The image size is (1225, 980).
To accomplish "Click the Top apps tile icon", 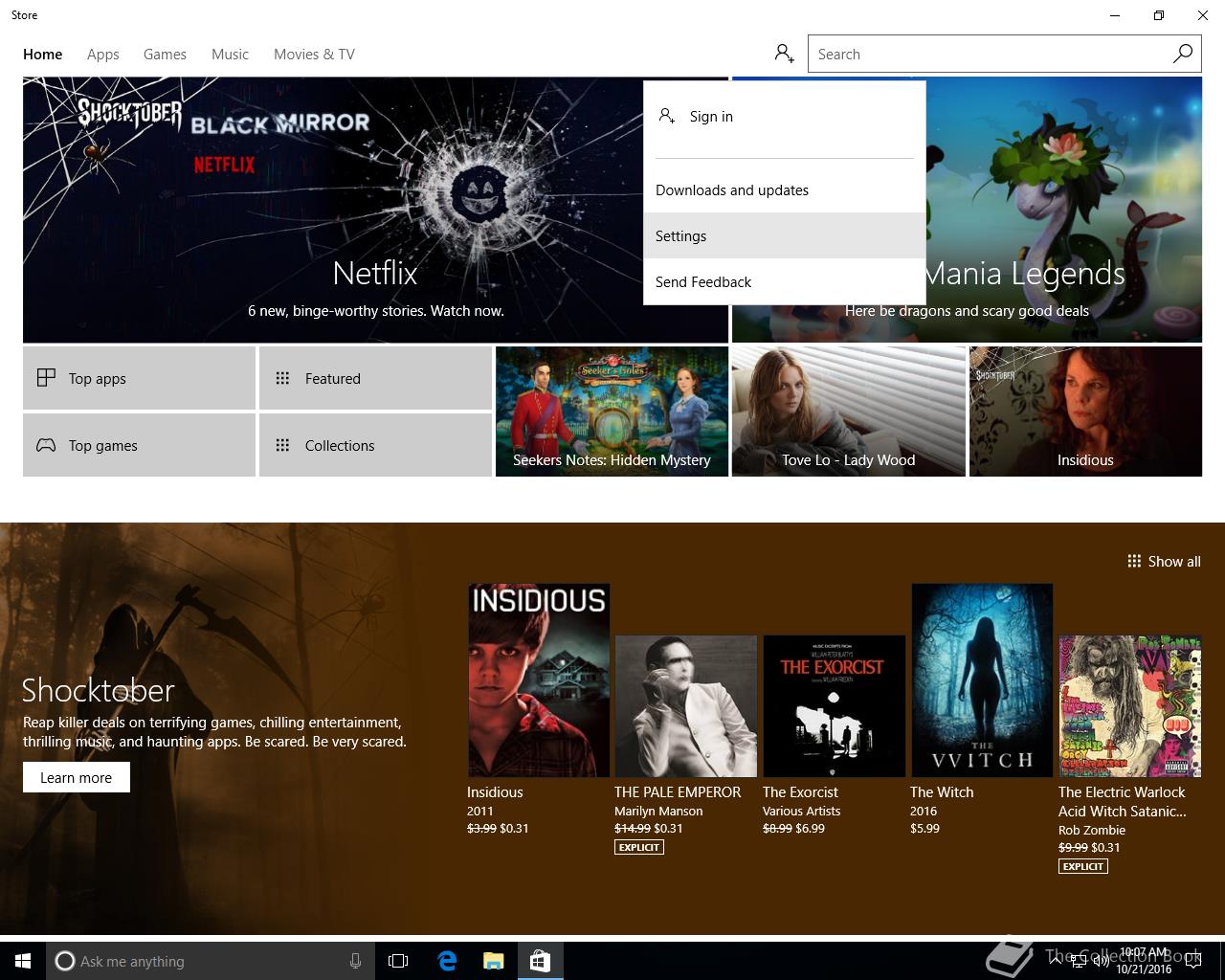I will pos(46,378).
